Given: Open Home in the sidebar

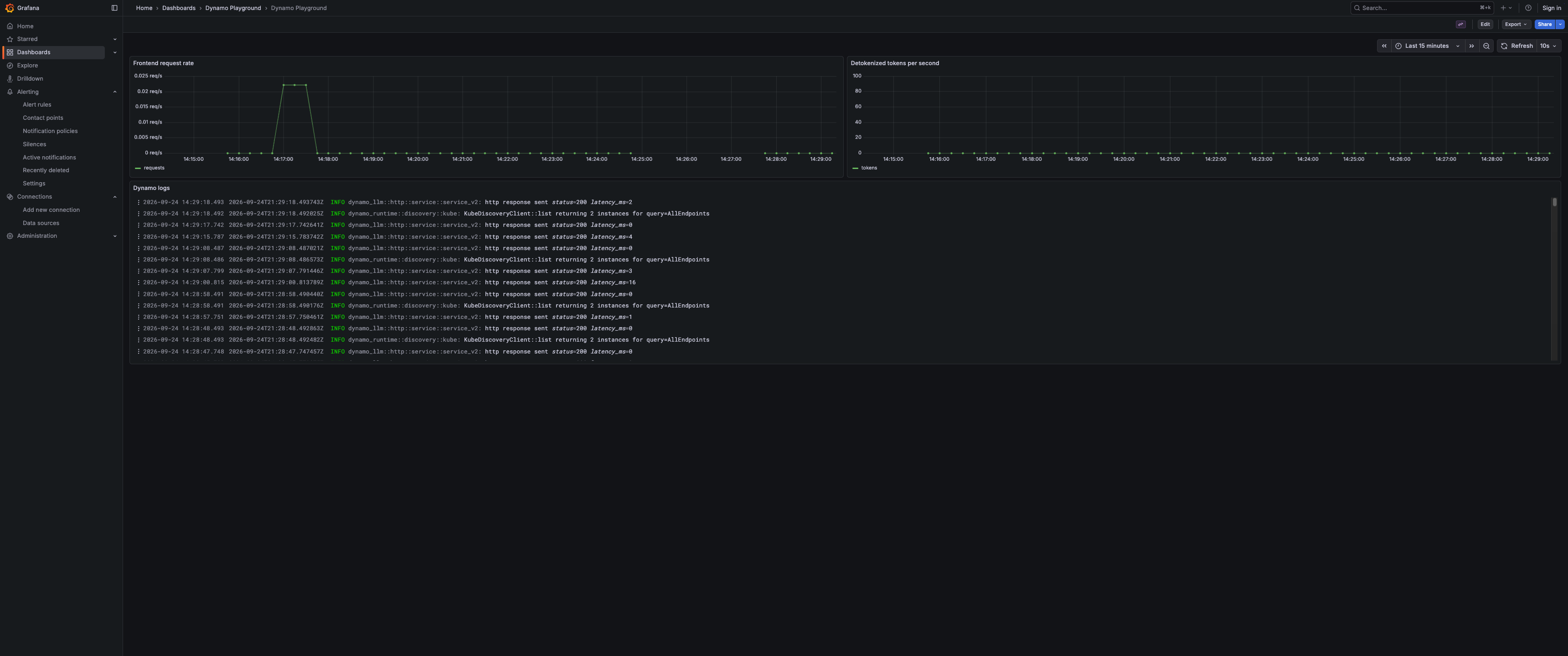Looking at the screenshot, I should click(x=25, y=26).
